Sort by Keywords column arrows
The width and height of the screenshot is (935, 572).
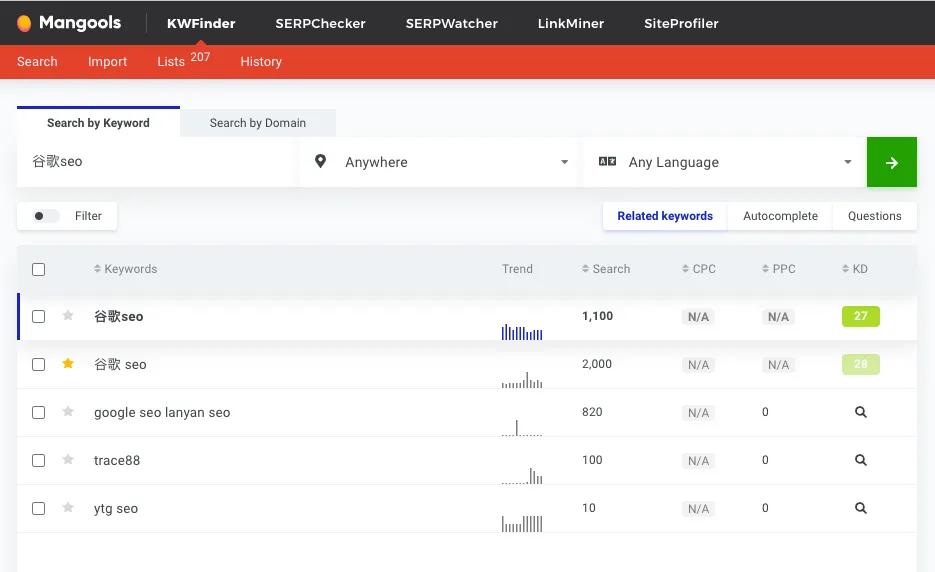(97, 269)
